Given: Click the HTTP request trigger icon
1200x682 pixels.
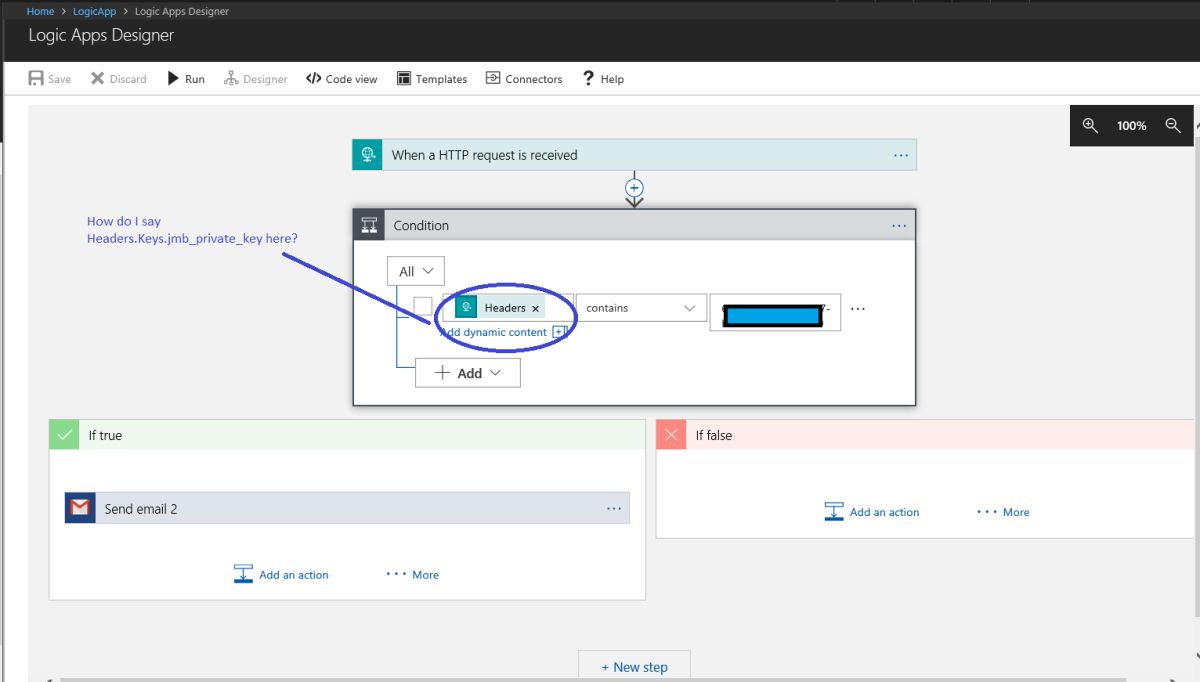Looking at the screenshot, I should 367,155.
